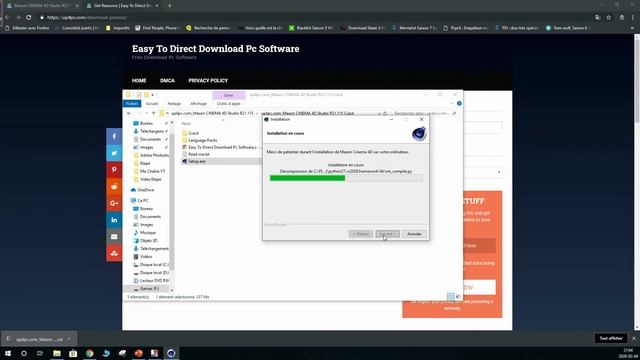Bookmark this page with star icon
This screenshot has width=640, height=360.
click(x=609, y=18)
